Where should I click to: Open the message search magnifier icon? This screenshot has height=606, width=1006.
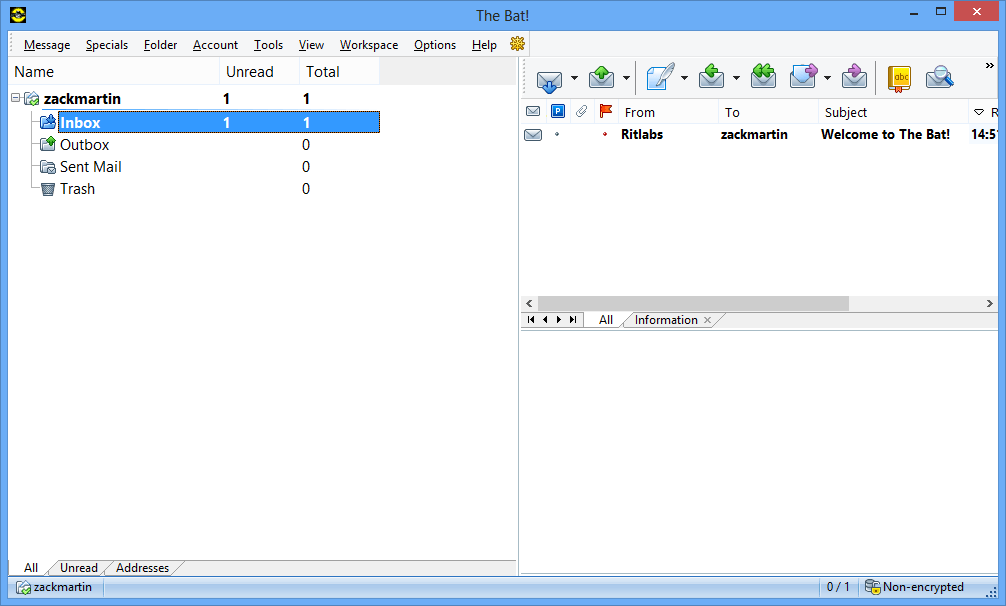coord(940,78)
